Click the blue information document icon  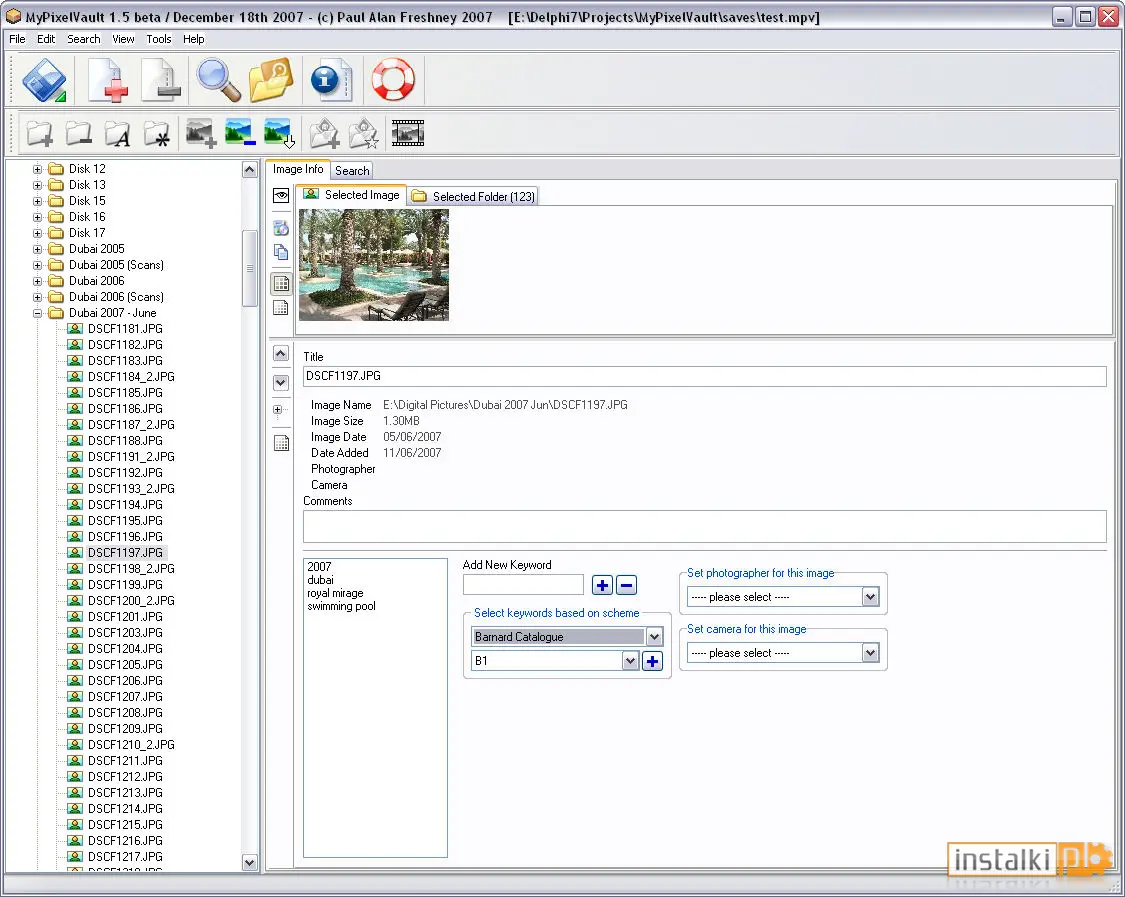click(331, 80)
